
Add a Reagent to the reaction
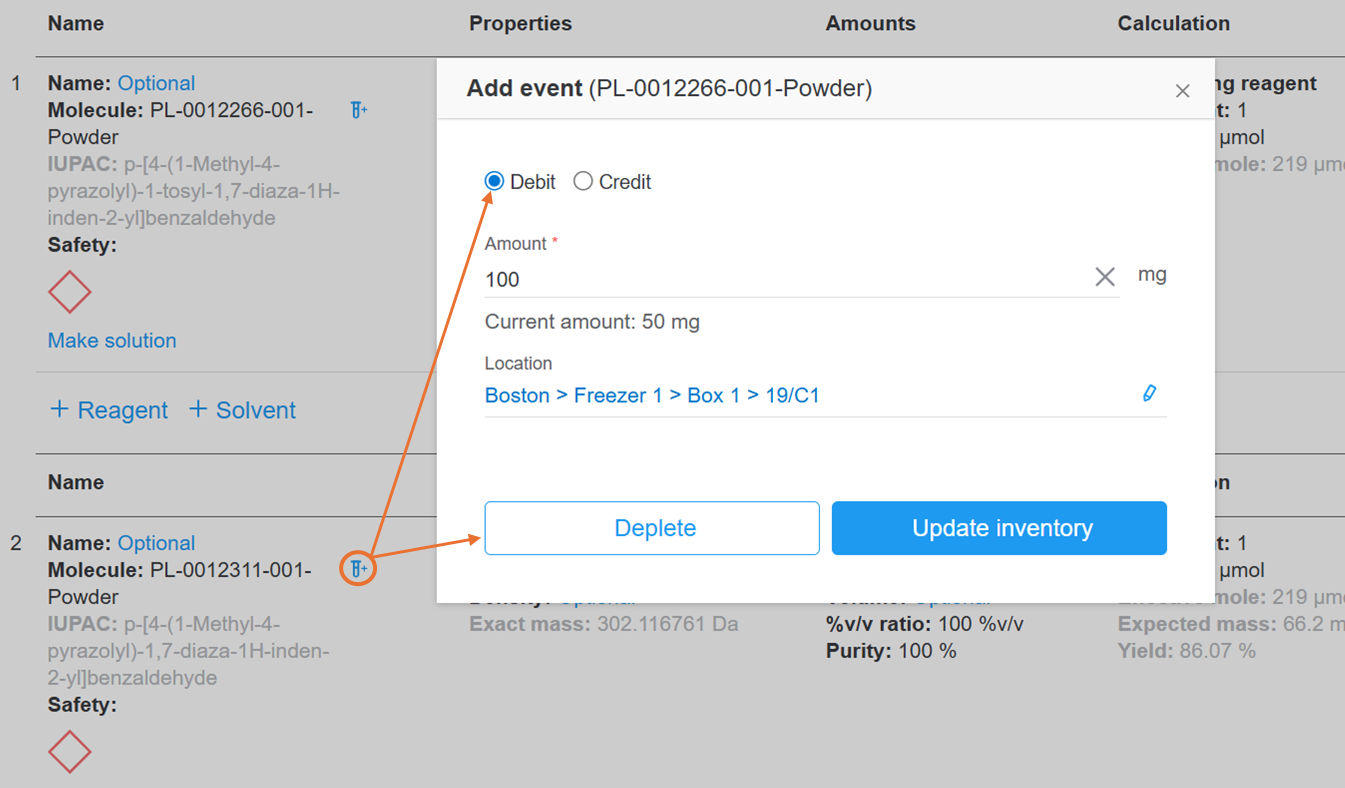pos(108,409)
